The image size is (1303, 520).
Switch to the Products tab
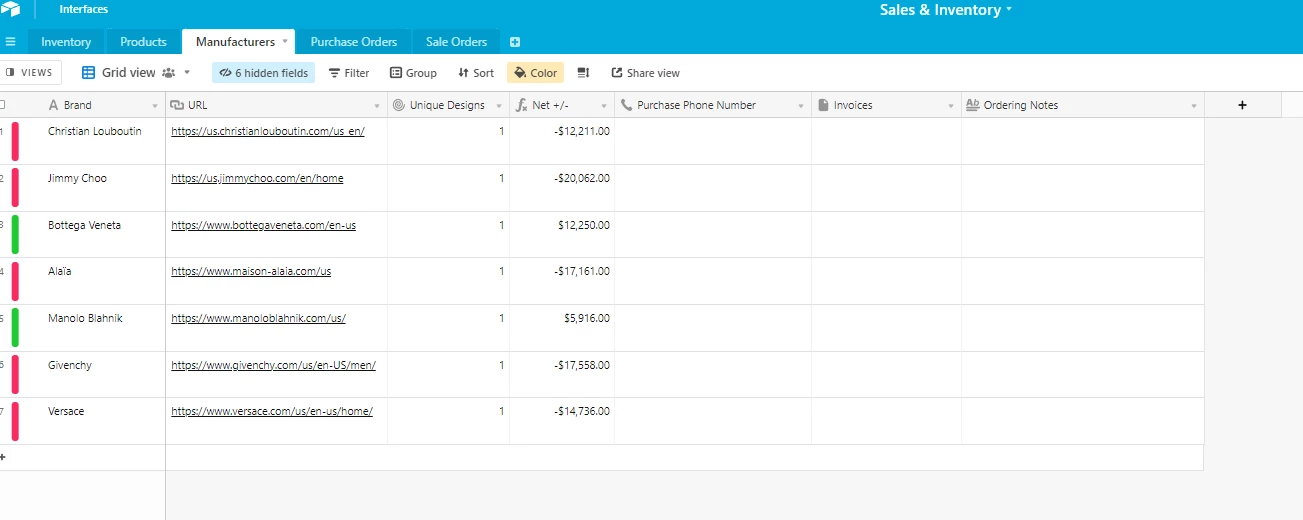(143, 42)
